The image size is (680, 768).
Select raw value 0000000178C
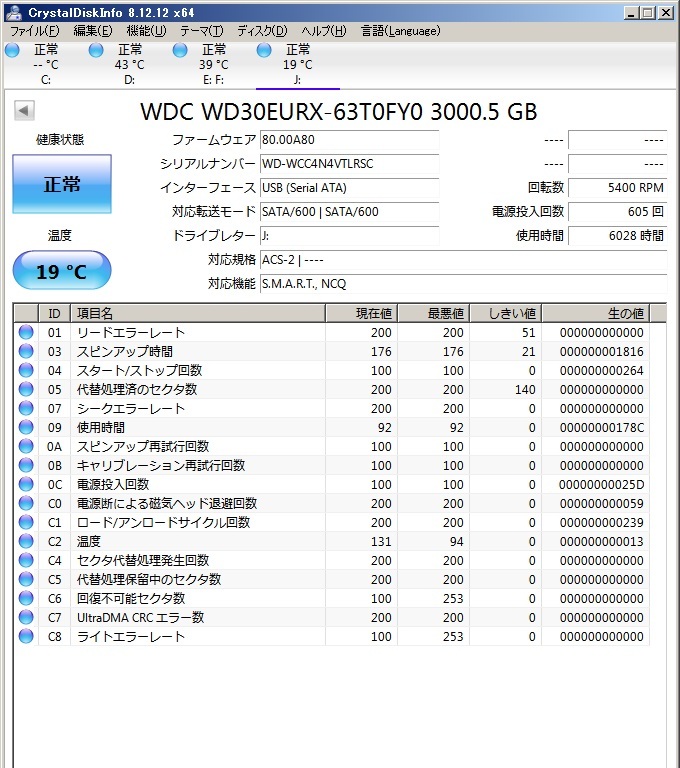click(602, 428)
